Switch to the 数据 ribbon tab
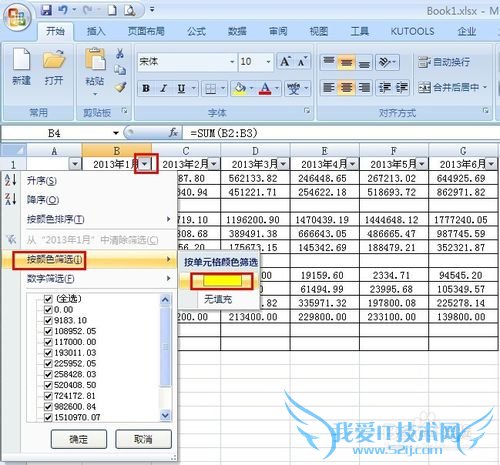Image resolution: width=500 pixels, height=465 pixels. (x=237, y=31)
